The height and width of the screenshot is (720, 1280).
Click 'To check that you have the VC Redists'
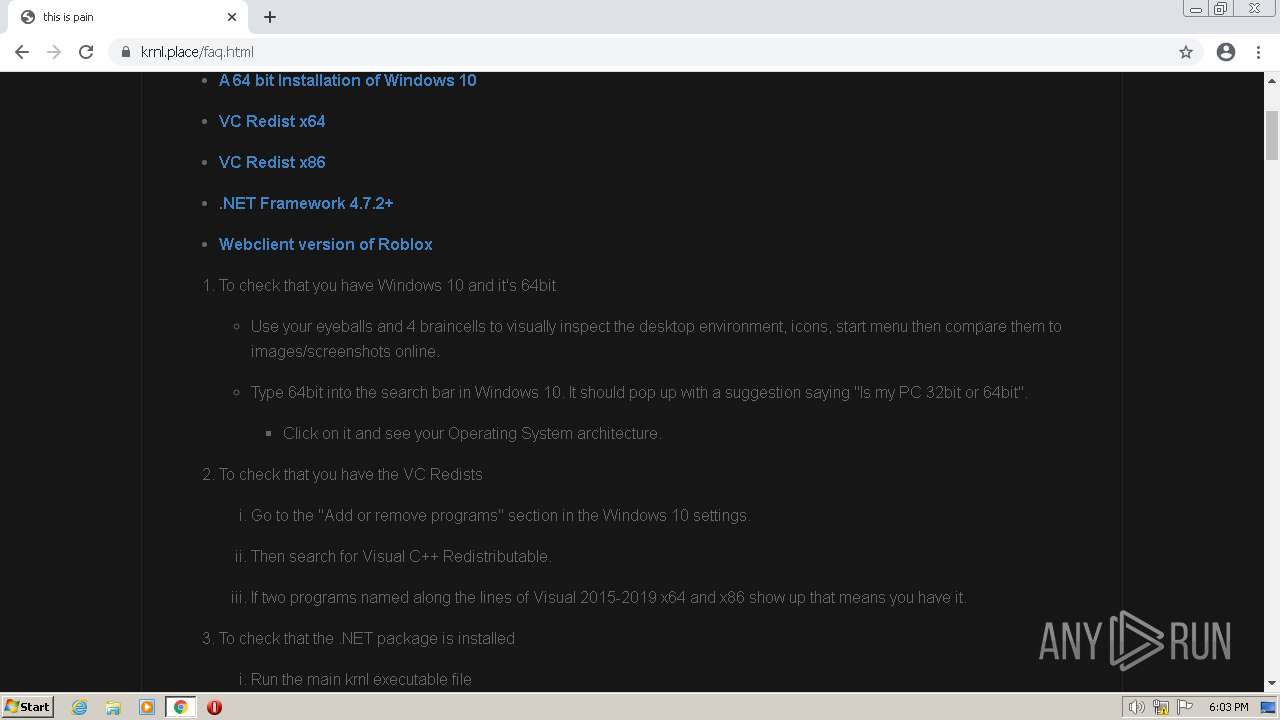(x=351, y=474)
